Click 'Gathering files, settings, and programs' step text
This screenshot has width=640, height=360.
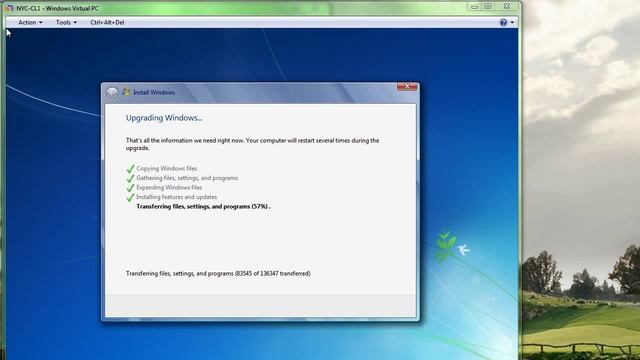coord(187,178)
